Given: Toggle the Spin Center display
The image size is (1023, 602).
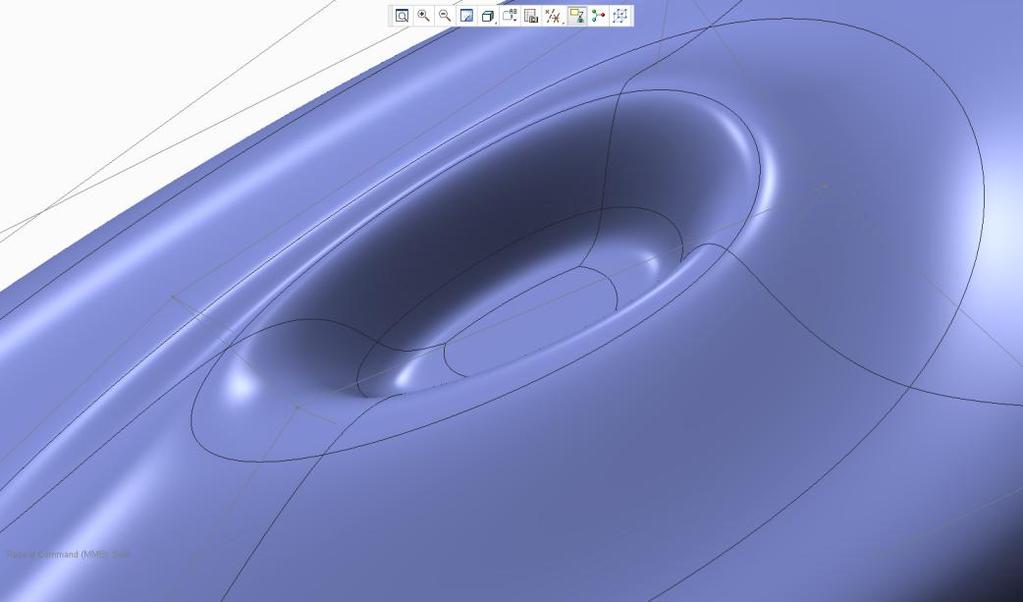Looking at the screenshot, I should coord(598,16).
